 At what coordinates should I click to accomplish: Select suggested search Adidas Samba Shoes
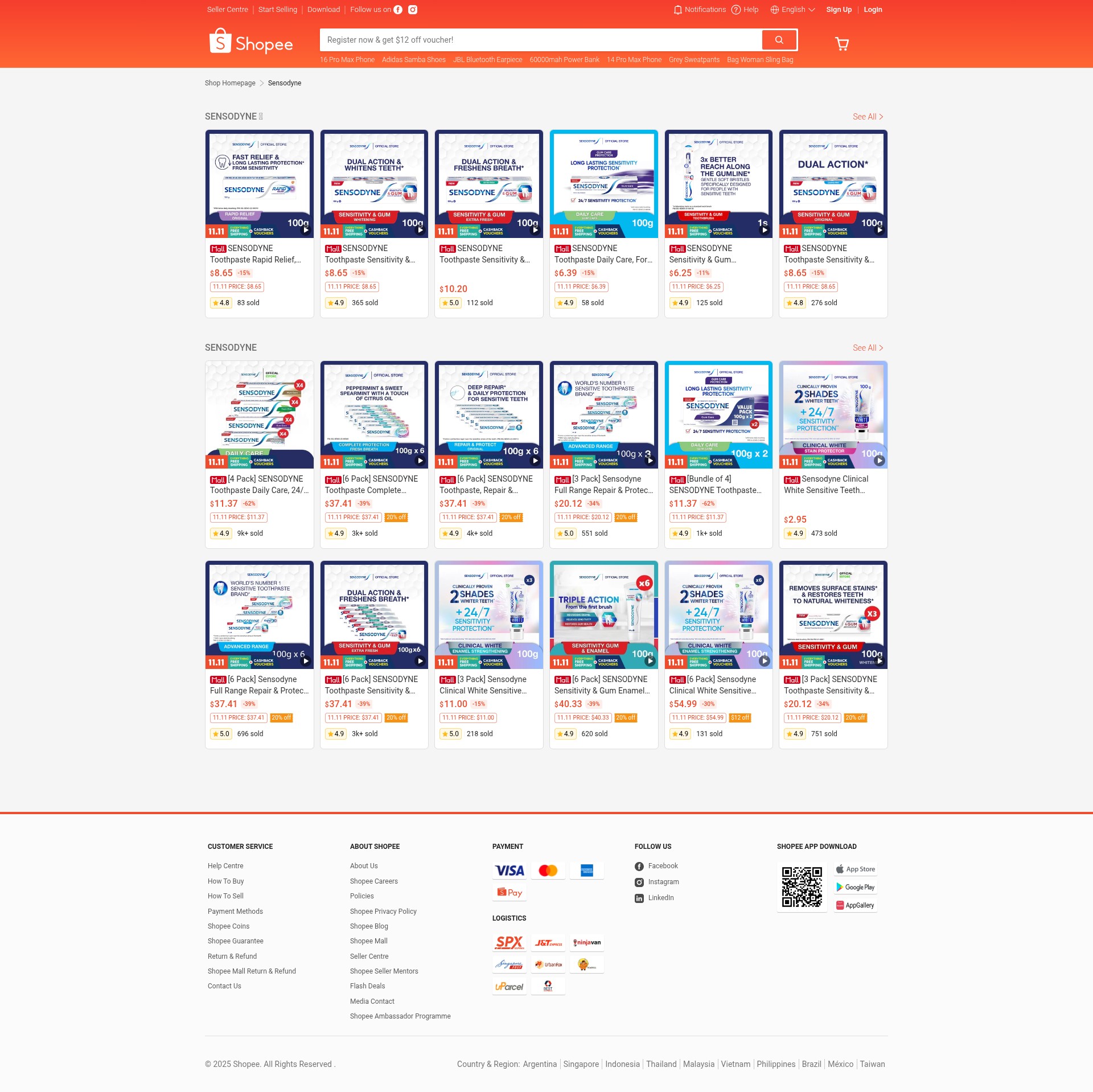point(414,60)
